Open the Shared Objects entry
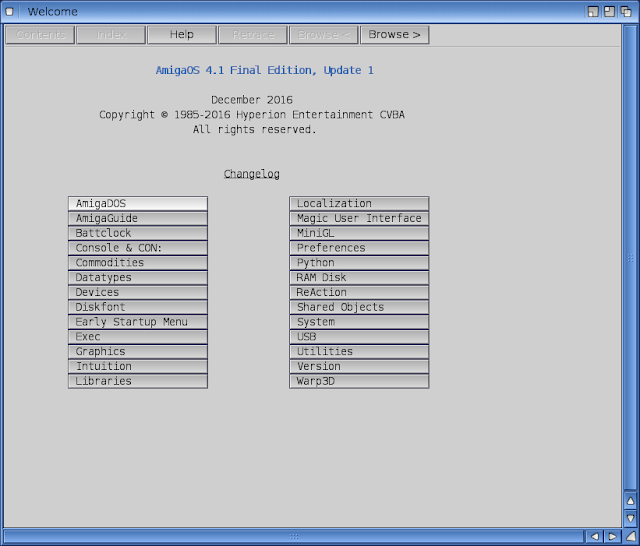The width and height of the screenshot is (640, 546). click(359, 307)
